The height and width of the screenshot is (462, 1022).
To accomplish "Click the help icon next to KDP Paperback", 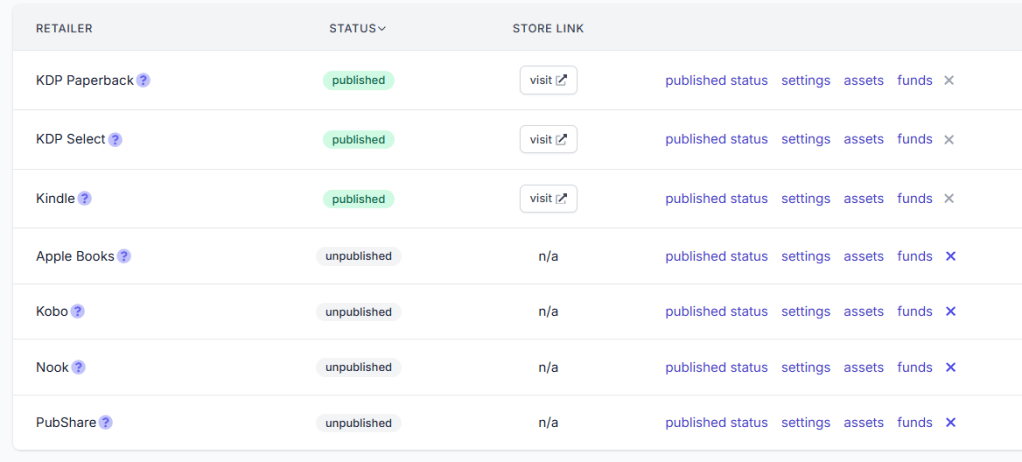I will pyautogui.click(x=144, y=80).
